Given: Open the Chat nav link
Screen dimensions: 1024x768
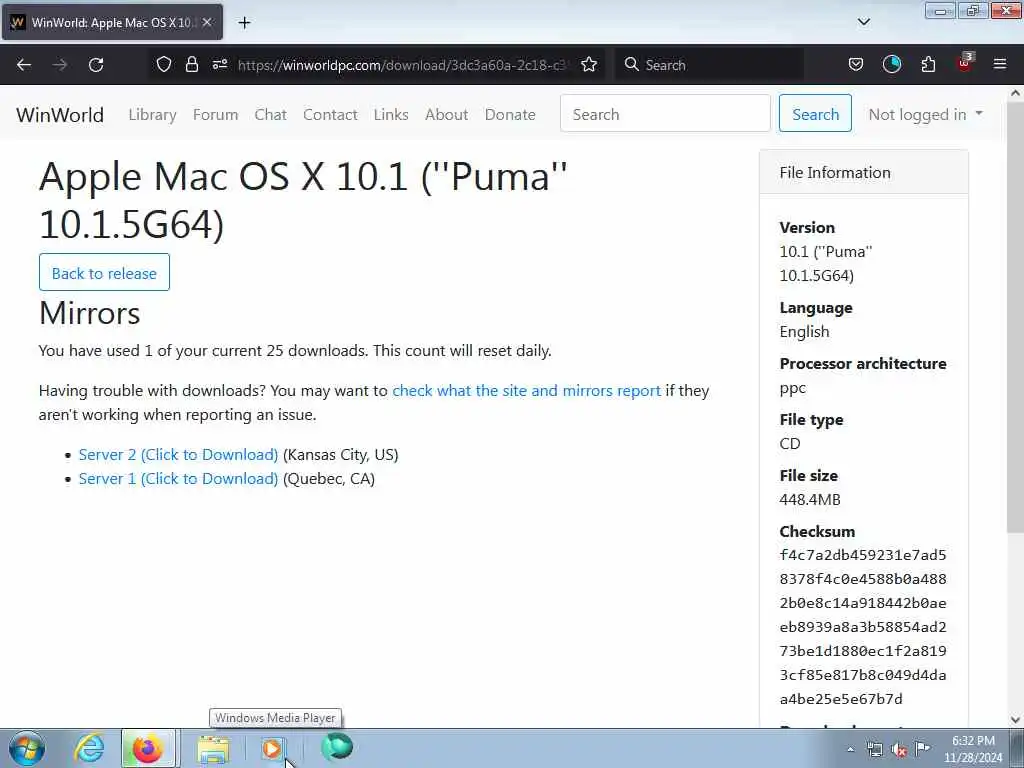Looking at the screenshot, I should coord(270,114).
